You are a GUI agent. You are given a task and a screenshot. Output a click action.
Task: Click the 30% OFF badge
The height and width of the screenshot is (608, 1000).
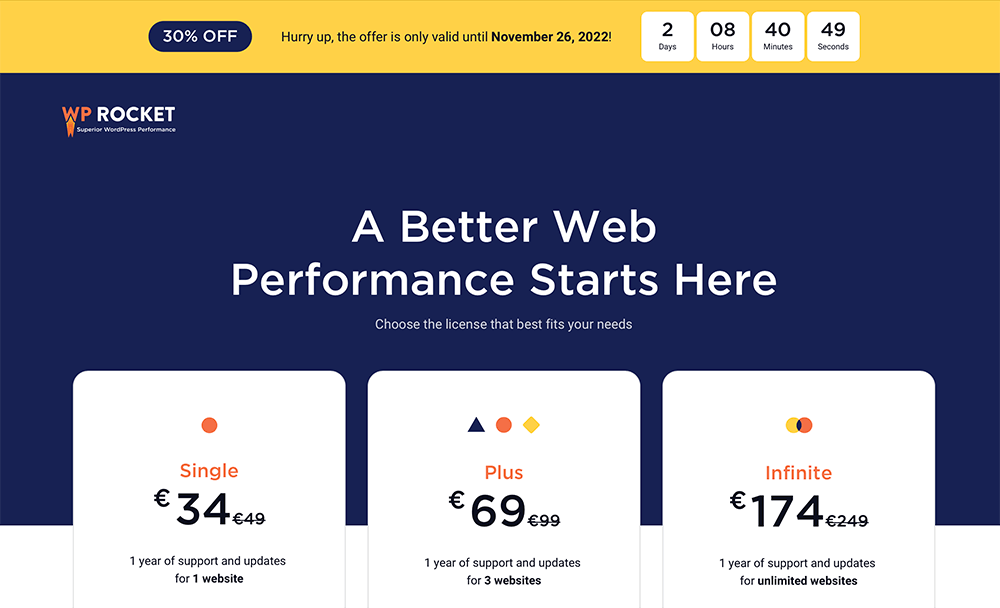click(x=200, y=35)
